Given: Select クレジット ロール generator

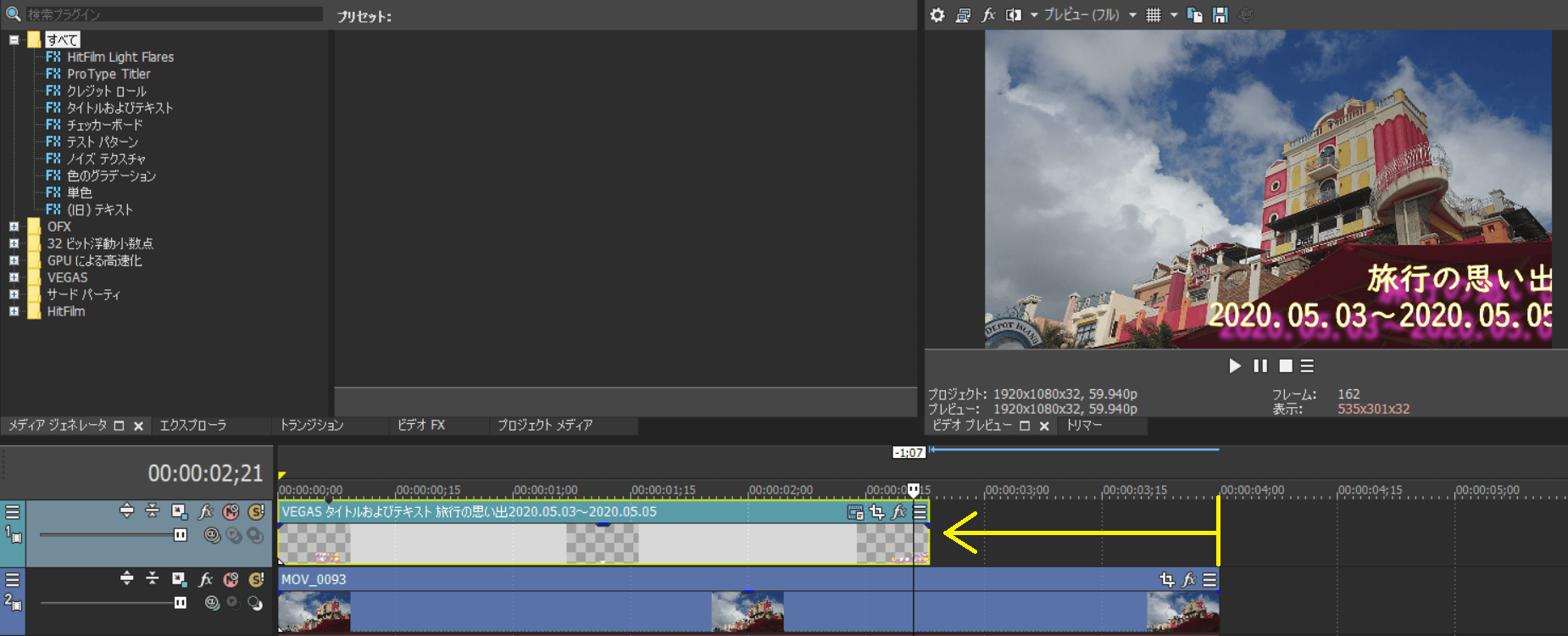Looking at the screenshot, I should [x=107, y=91].
